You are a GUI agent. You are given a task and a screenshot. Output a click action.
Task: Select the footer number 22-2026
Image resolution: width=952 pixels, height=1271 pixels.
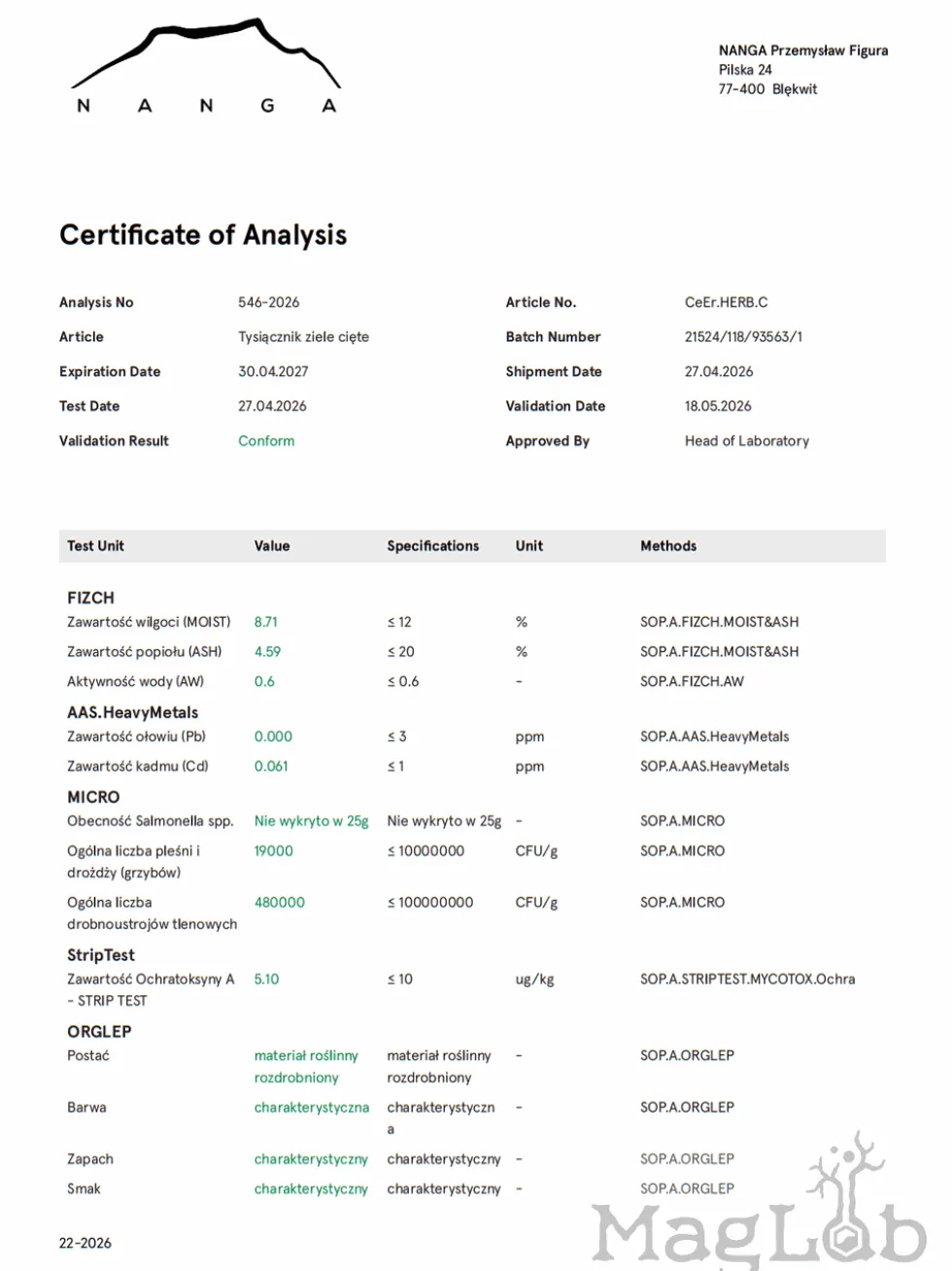pyautogui.click(x=85, y=1243)
